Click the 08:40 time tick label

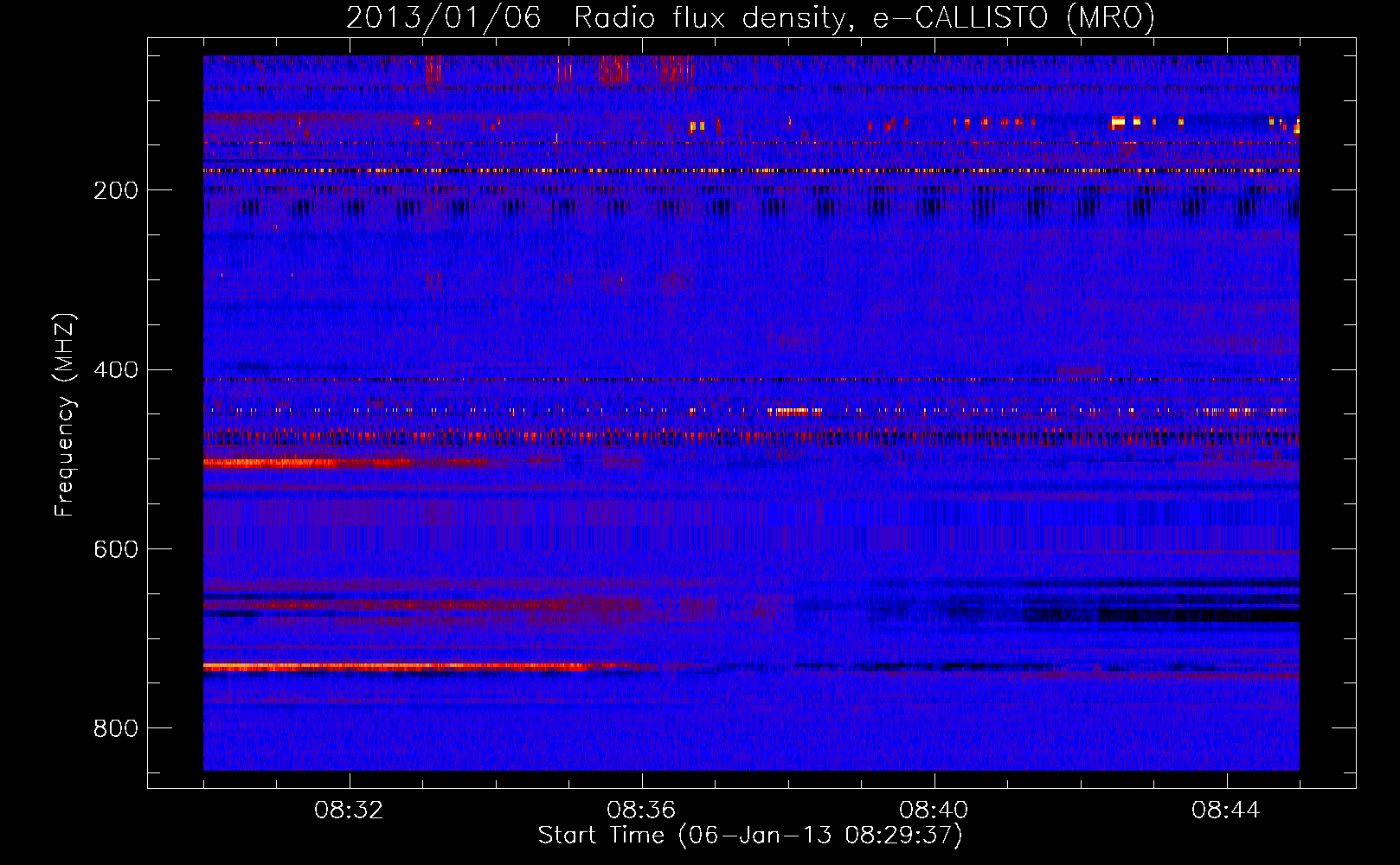[x=934, y=811]
